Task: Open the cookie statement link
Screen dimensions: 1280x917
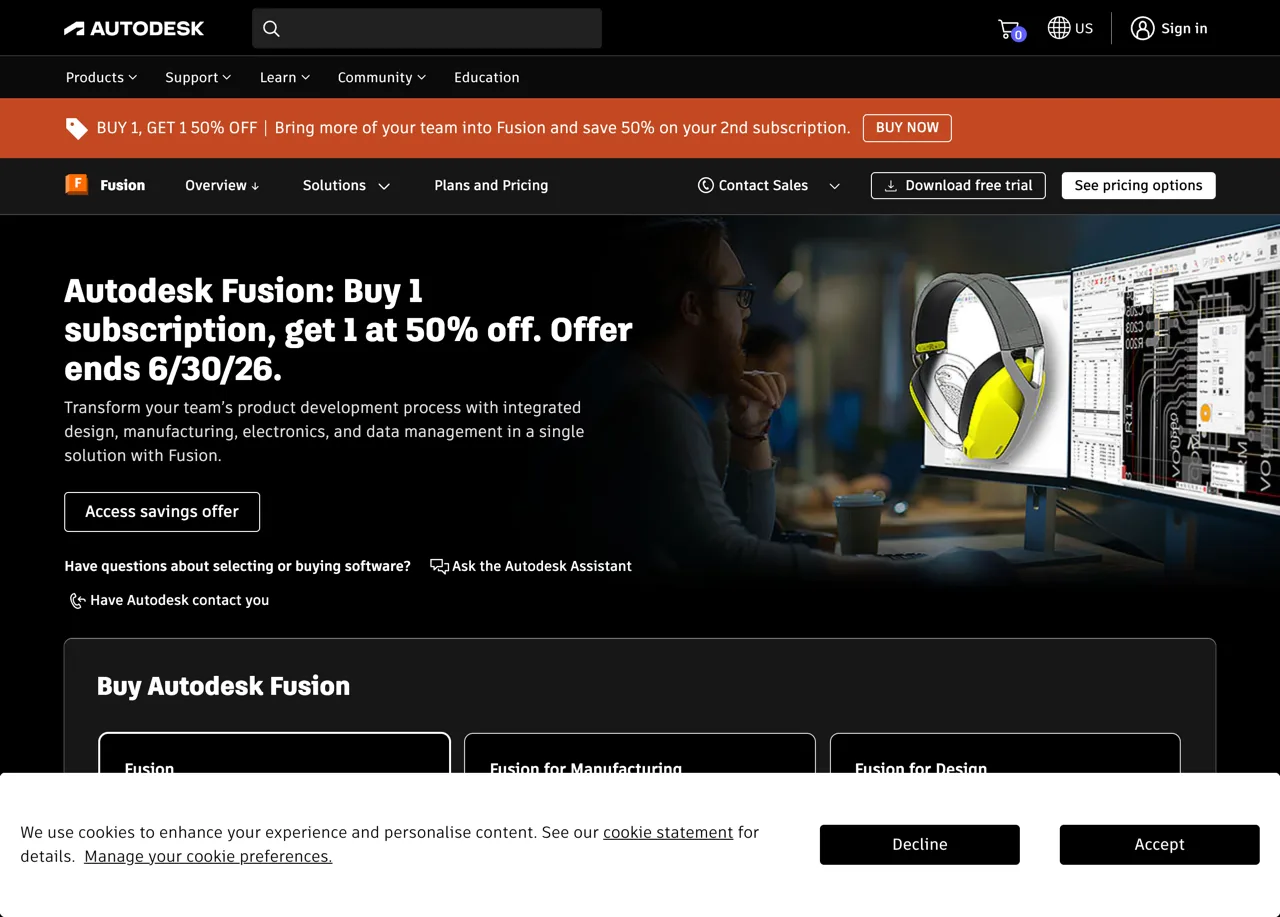Action: (x=668, y=832)
